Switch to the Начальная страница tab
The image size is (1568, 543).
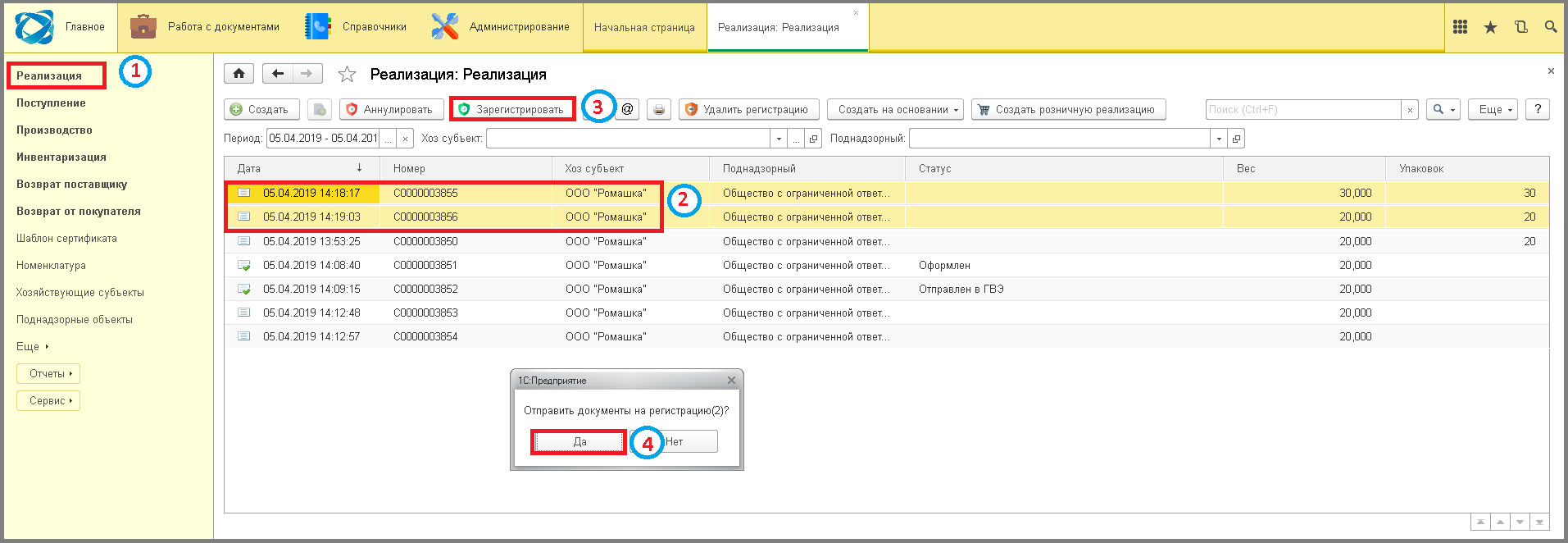(x=644, y=28)
